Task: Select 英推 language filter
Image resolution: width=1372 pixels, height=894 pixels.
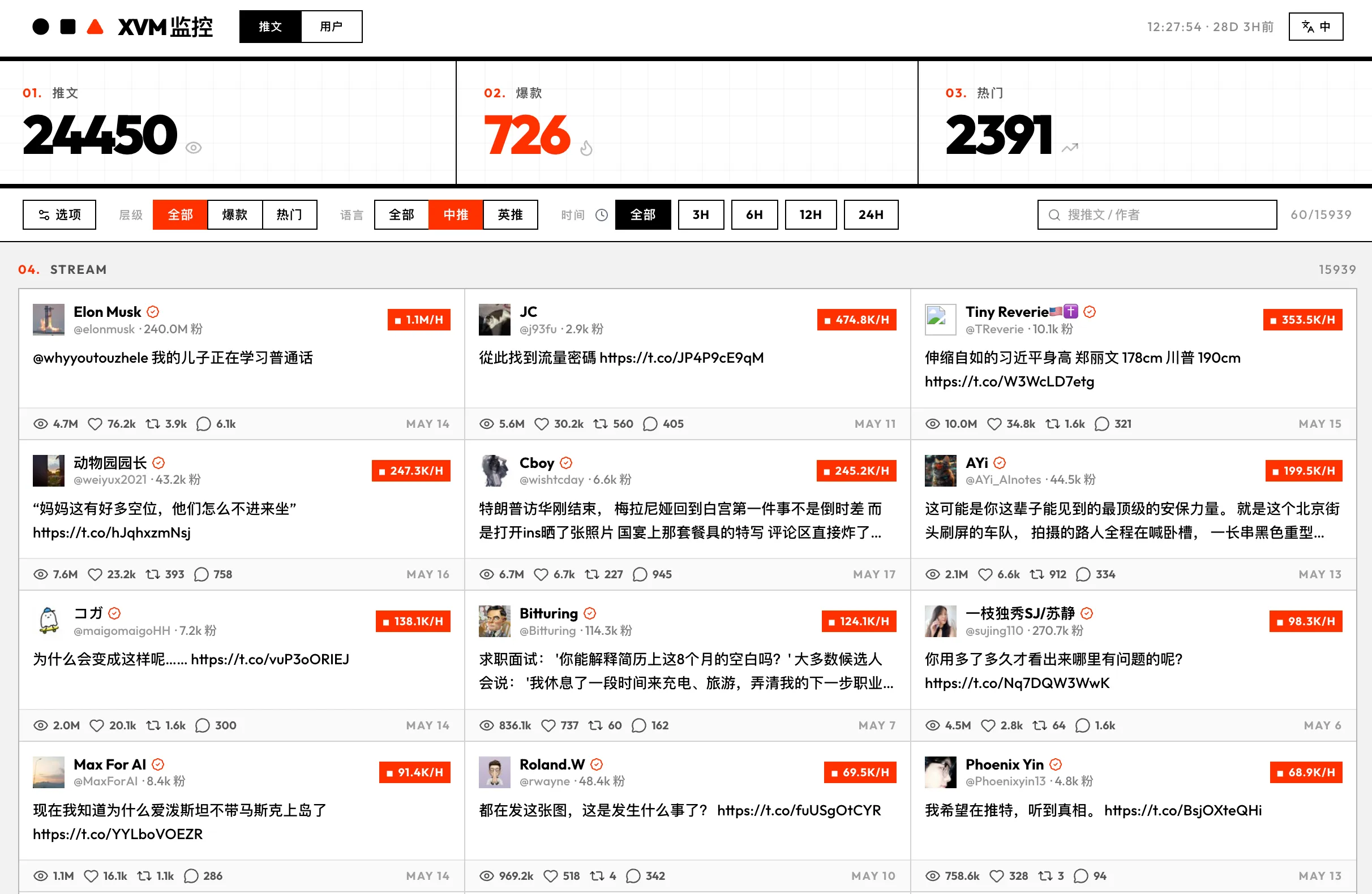Action: pos(510,215)
